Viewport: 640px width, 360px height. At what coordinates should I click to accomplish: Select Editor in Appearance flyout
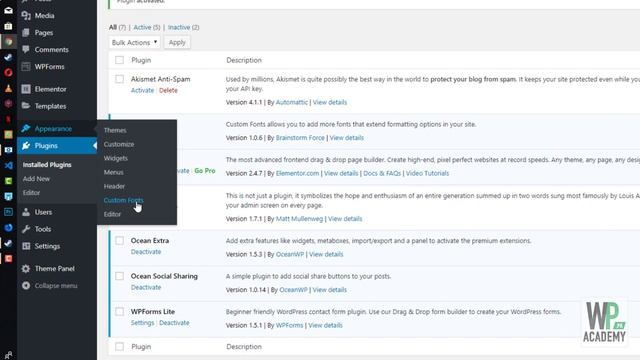coord(112,214)
